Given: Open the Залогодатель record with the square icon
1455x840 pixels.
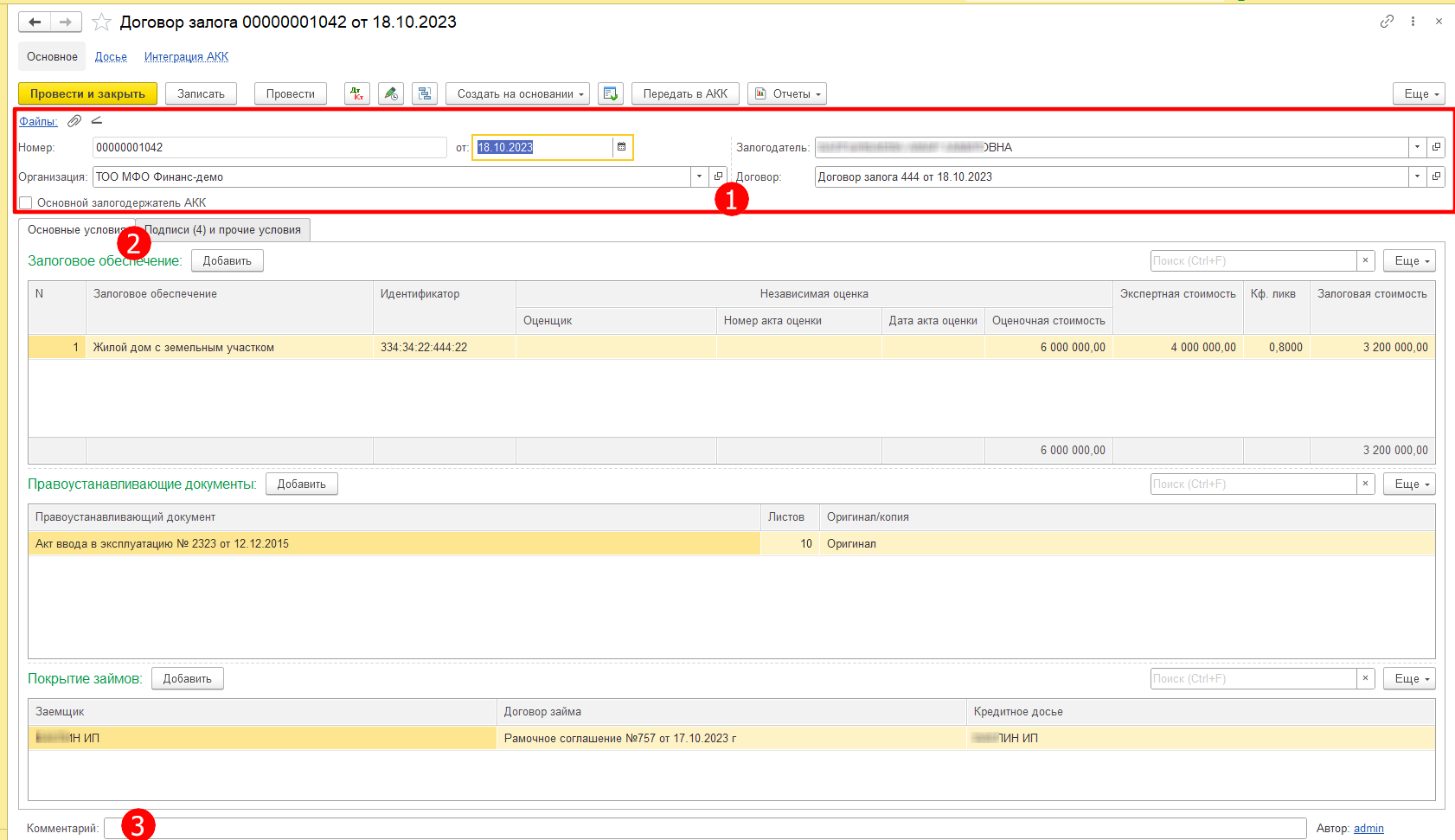Looking at the screenshot, I should (x=1436, y=147).
